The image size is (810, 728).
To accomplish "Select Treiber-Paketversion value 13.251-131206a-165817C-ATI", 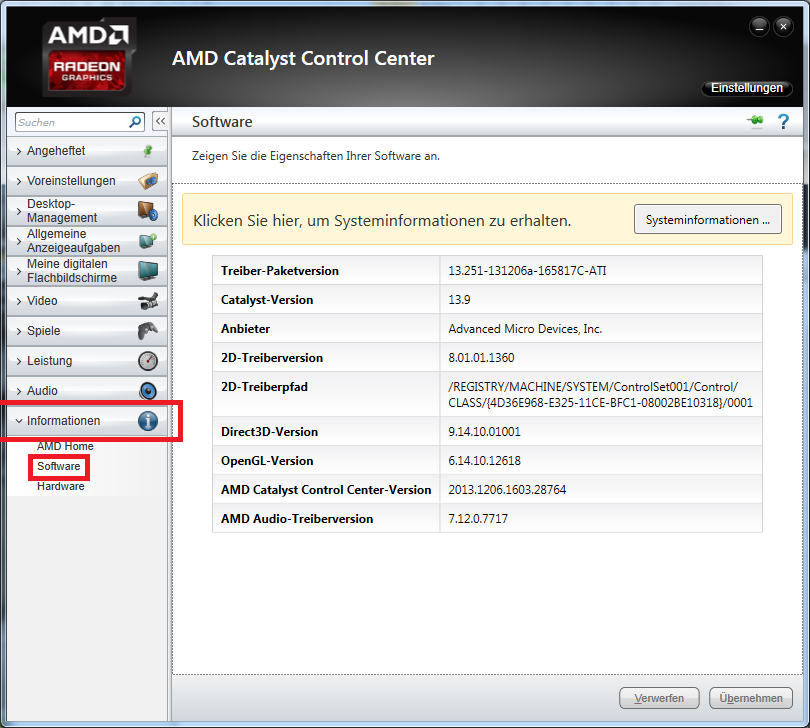I will point(527,271).
